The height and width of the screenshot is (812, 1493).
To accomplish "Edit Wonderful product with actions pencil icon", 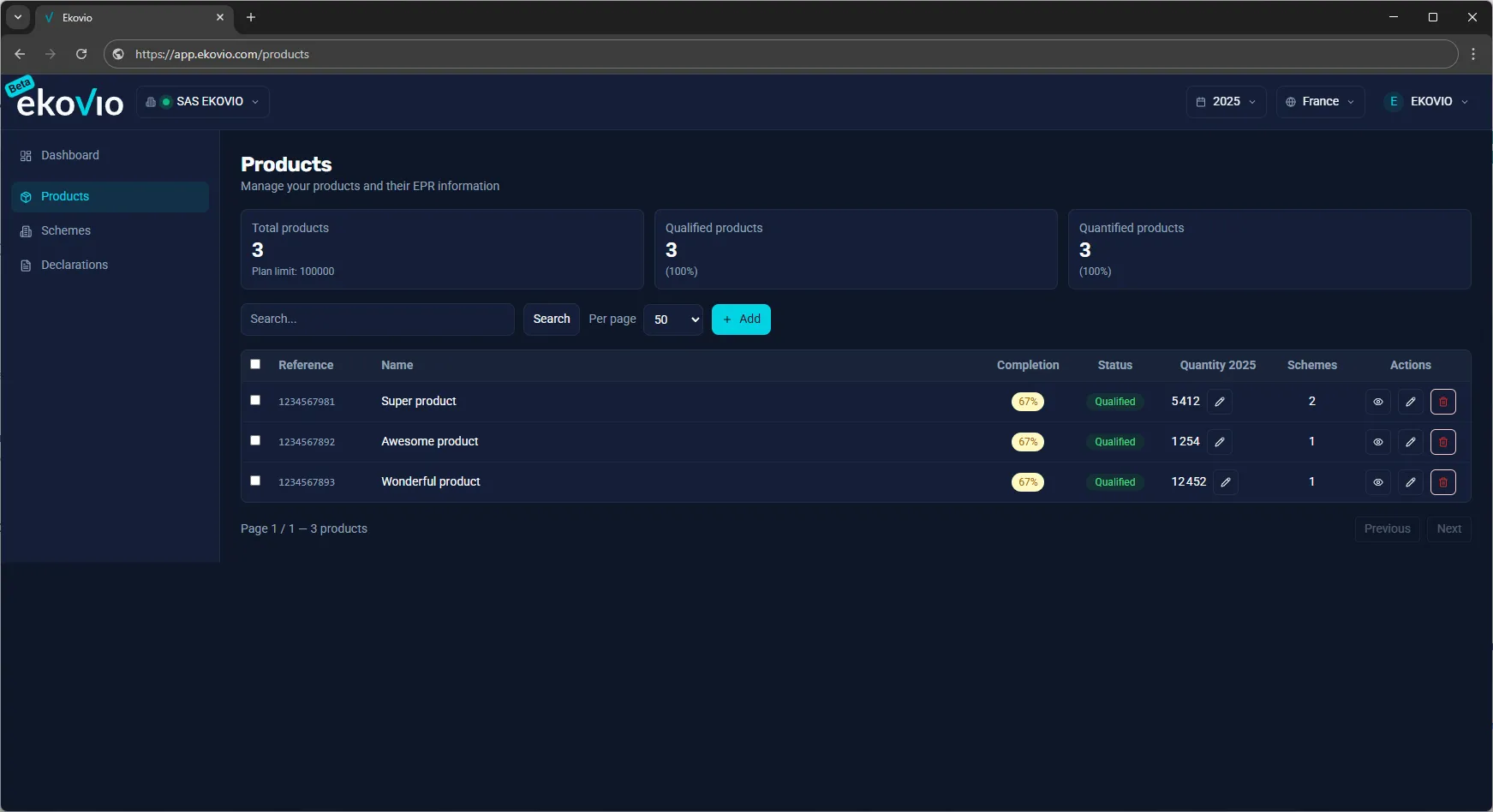I will 1410,482.
